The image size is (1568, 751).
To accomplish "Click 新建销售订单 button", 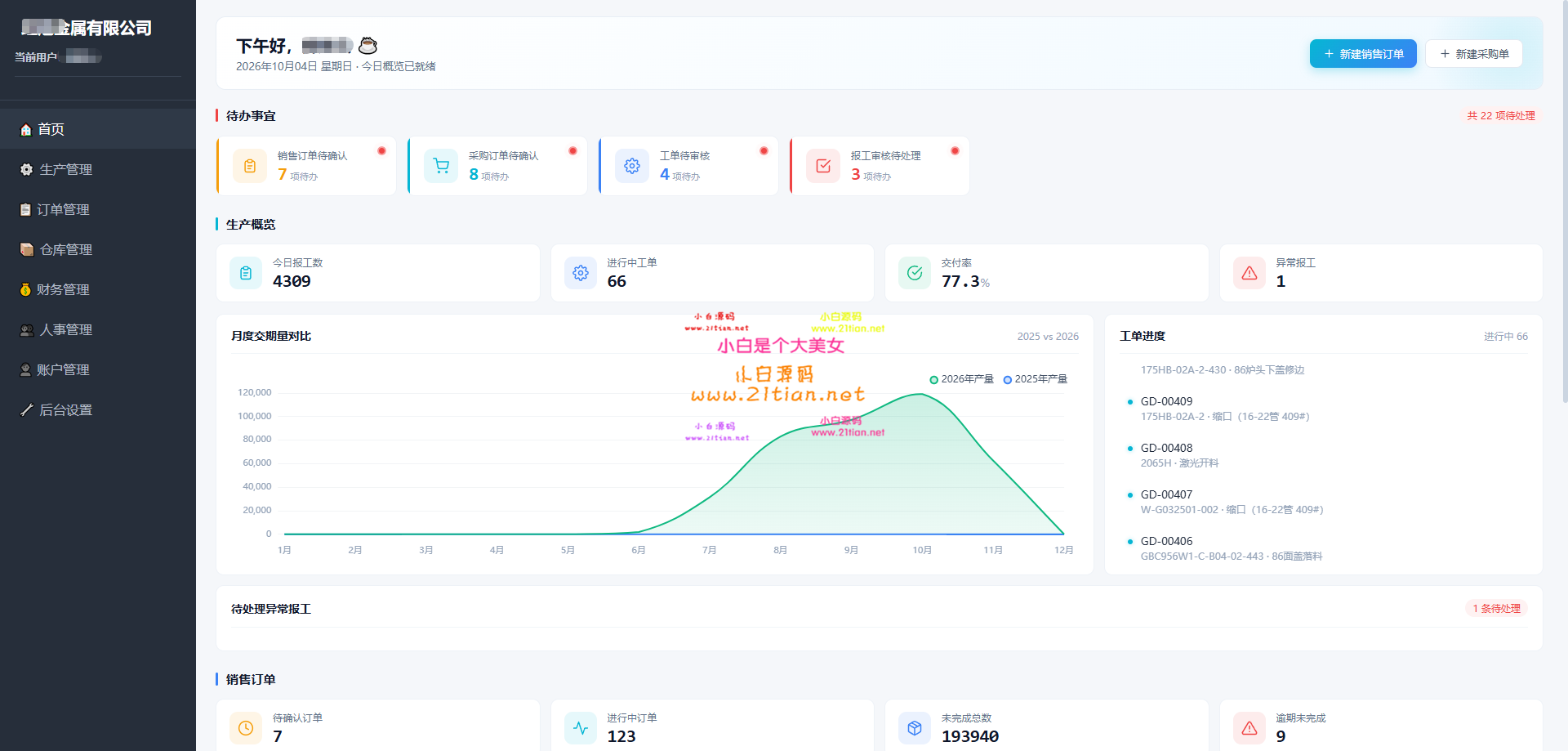I will point(1363,54).
